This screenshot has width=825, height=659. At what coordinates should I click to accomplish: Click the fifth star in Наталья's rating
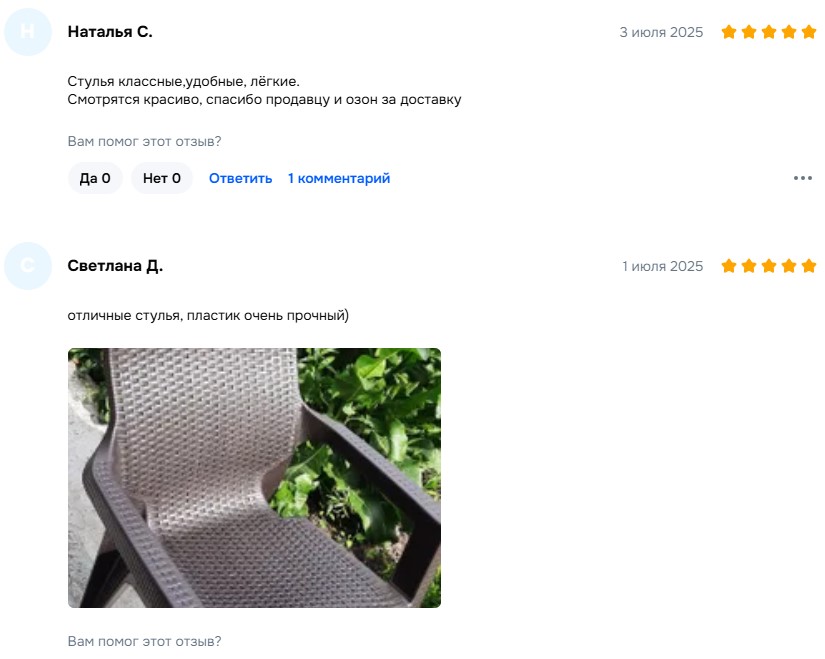click(809, 32)
